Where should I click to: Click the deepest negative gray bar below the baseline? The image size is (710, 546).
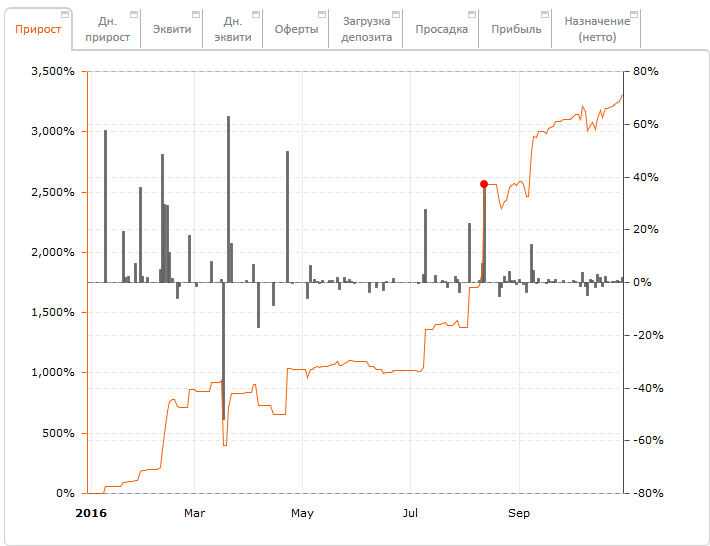223,350
